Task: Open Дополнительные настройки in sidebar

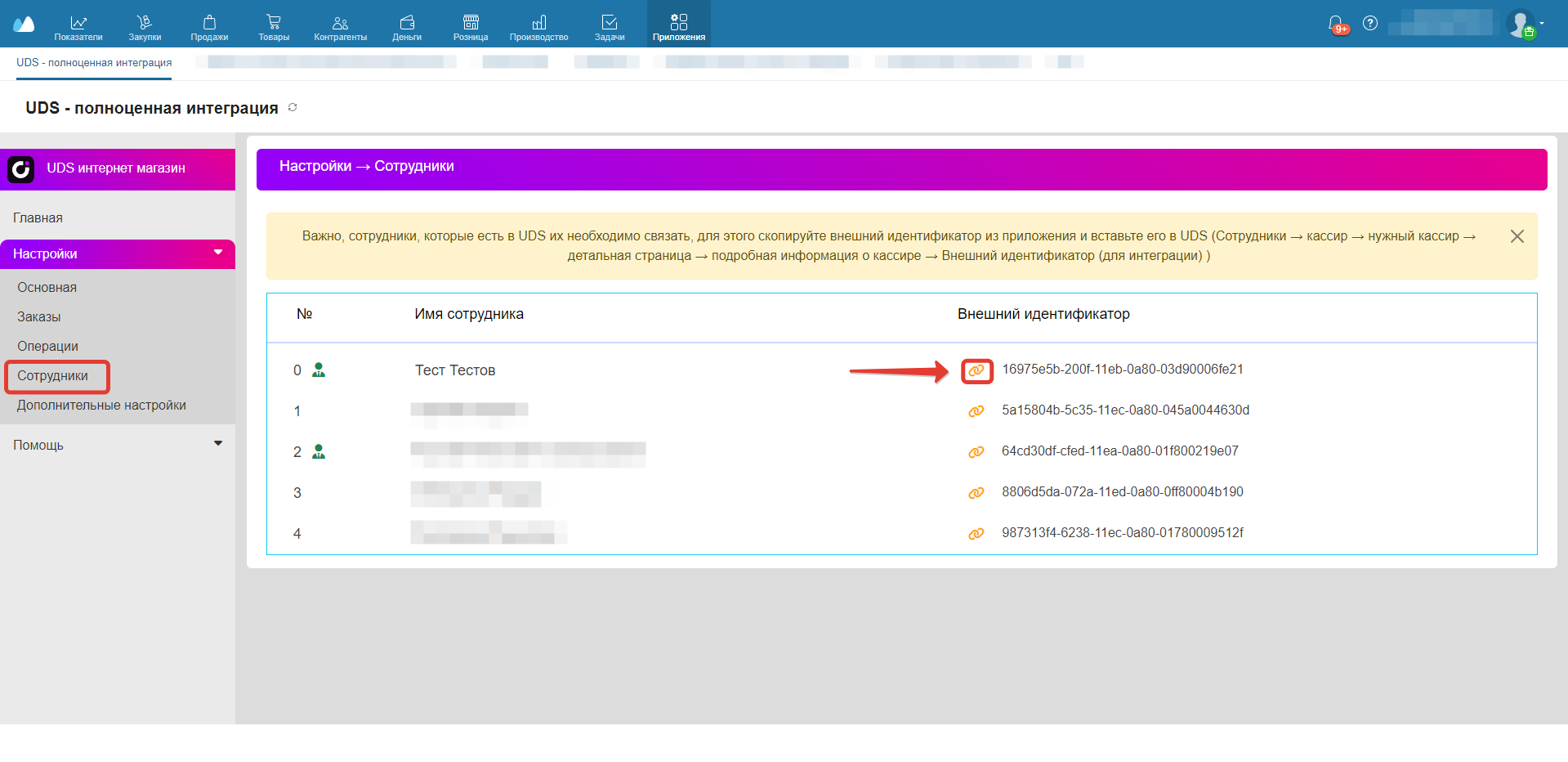Action: coord(101,406)
